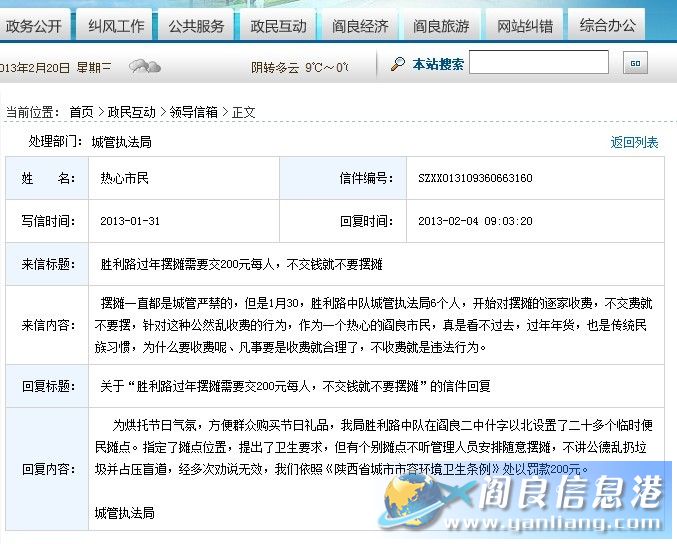The height and width of the screenshot is (544, 677).
Task: Open the 网站纠错 tab
Action: click(x=524, y=25)
